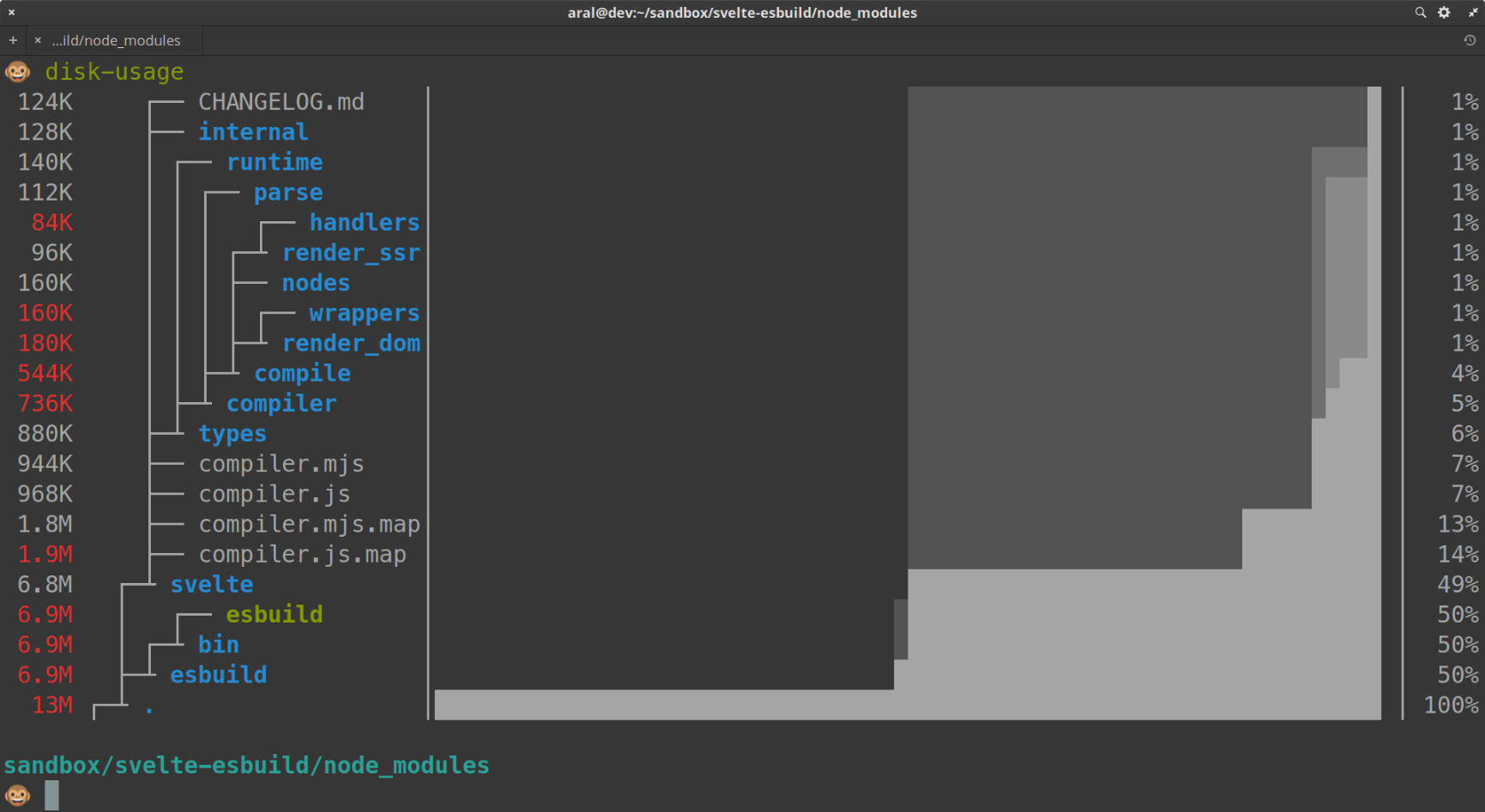The image size is (1485, 812).
Task: Click the 6.8M size value
Action: [45, 585]
